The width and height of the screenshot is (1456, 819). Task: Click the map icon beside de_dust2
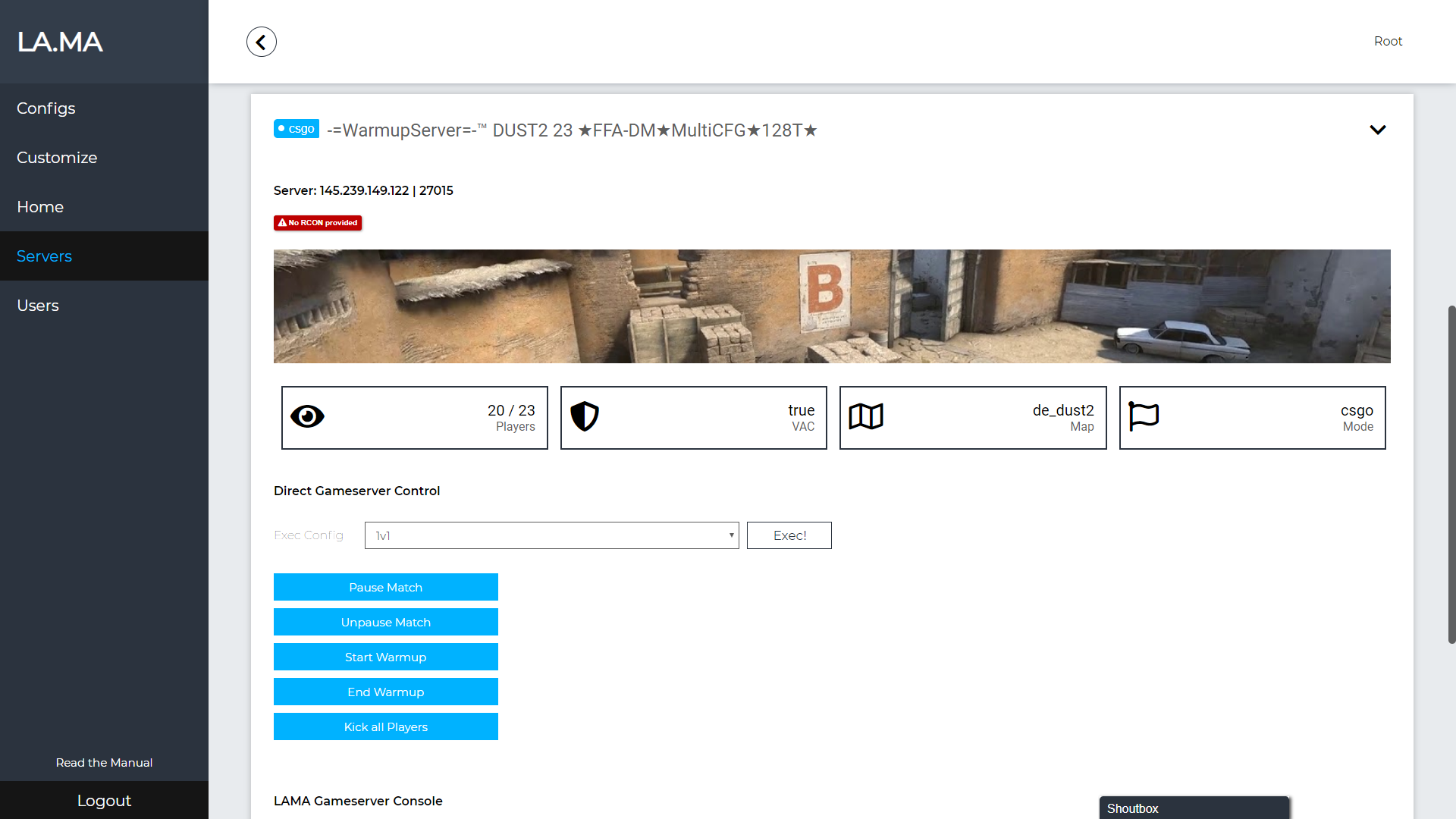pos(866,416)
